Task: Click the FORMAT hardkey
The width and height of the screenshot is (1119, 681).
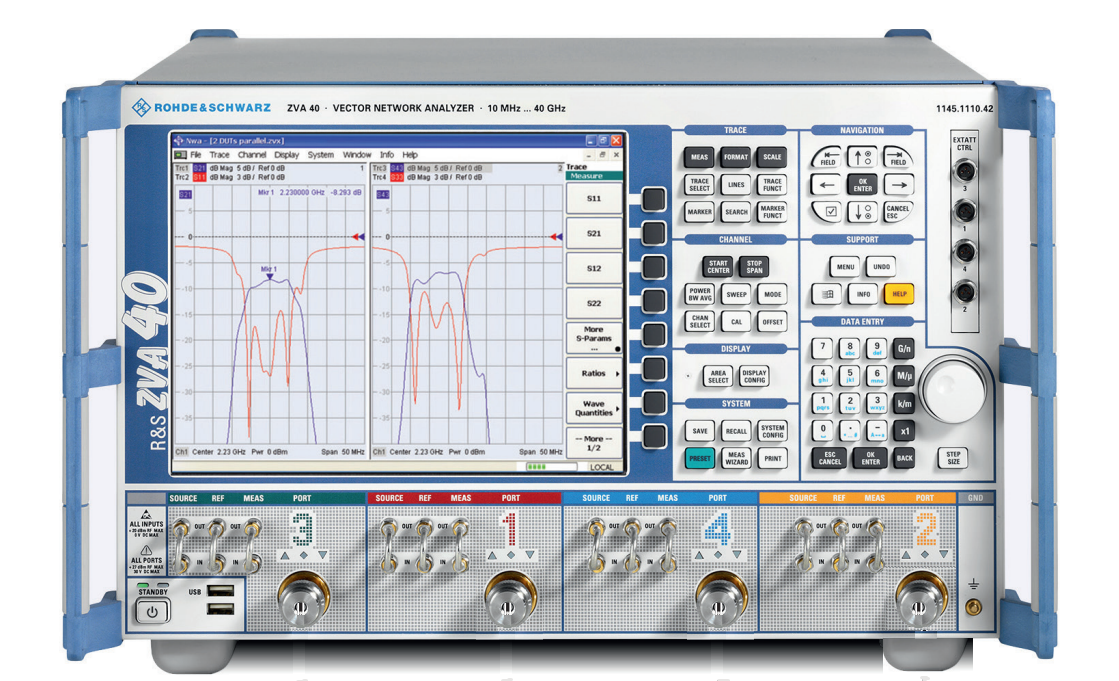Action: pyautogui.click(x=736, y=158)
